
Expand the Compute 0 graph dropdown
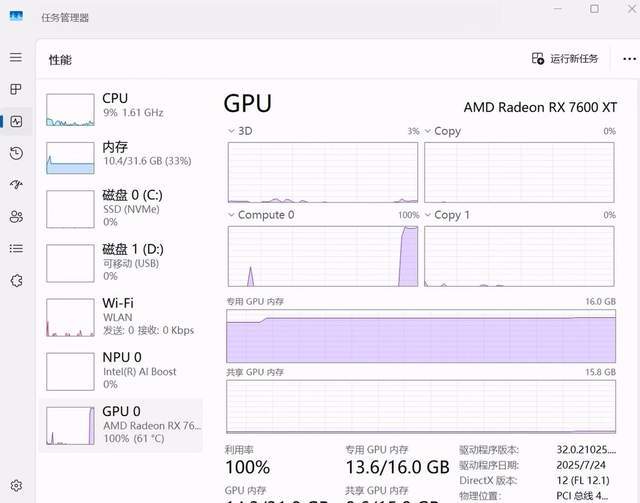[x=232, y=215]
